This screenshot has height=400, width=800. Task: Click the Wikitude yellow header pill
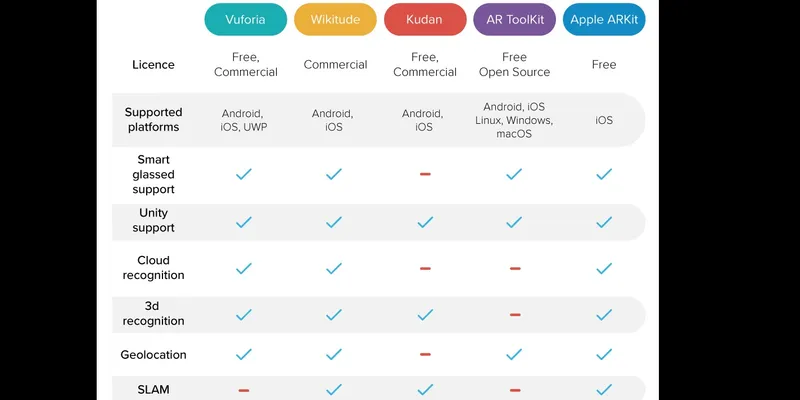tap(335, 19)
